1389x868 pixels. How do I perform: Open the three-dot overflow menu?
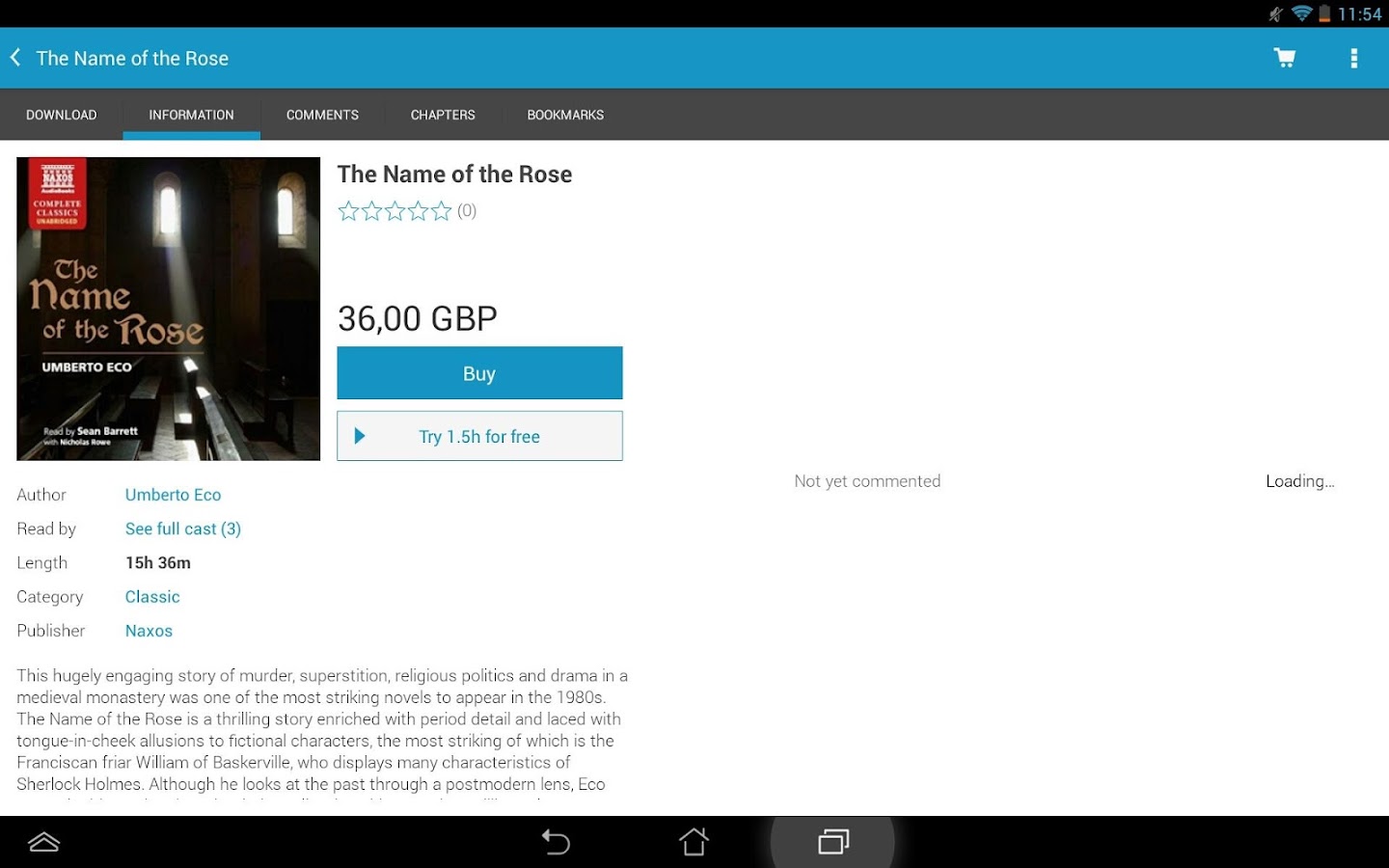pyautogui.click(x=1354, y=58)
